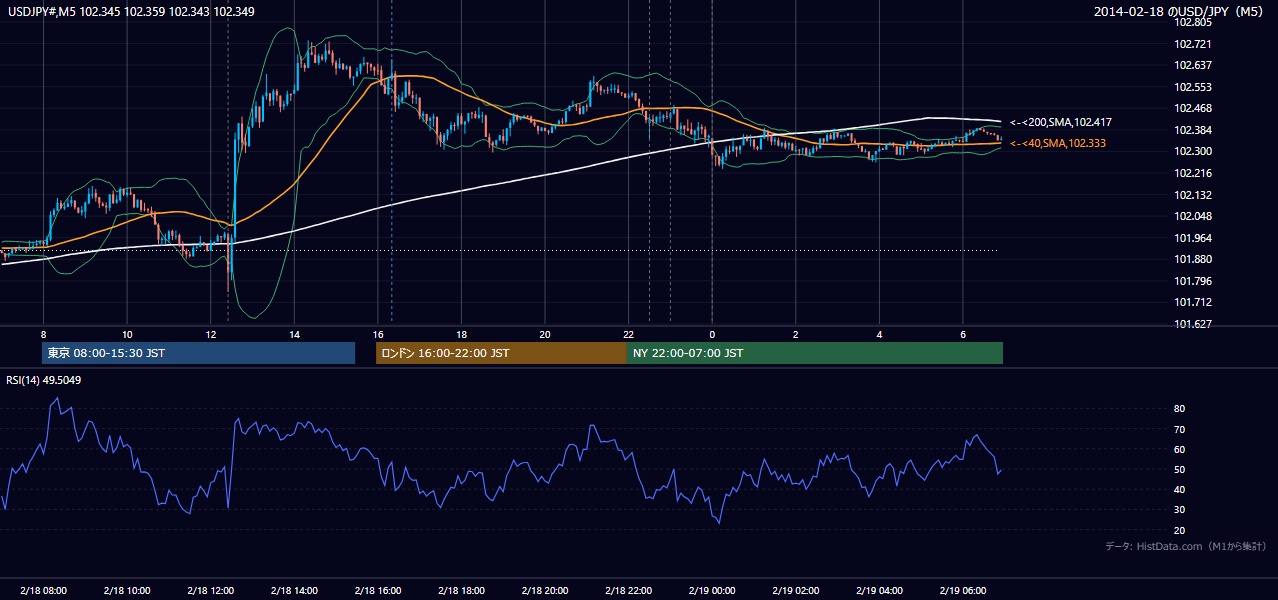Click hour label 12 under the price chart
1278x600 pixels.
pos(210,334)
